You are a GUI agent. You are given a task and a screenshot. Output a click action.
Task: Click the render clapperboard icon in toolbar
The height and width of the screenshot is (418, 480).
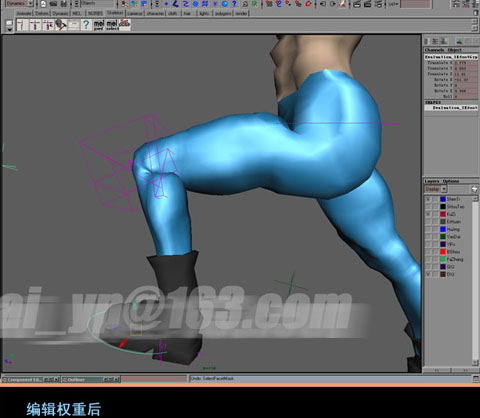[357, 4]
